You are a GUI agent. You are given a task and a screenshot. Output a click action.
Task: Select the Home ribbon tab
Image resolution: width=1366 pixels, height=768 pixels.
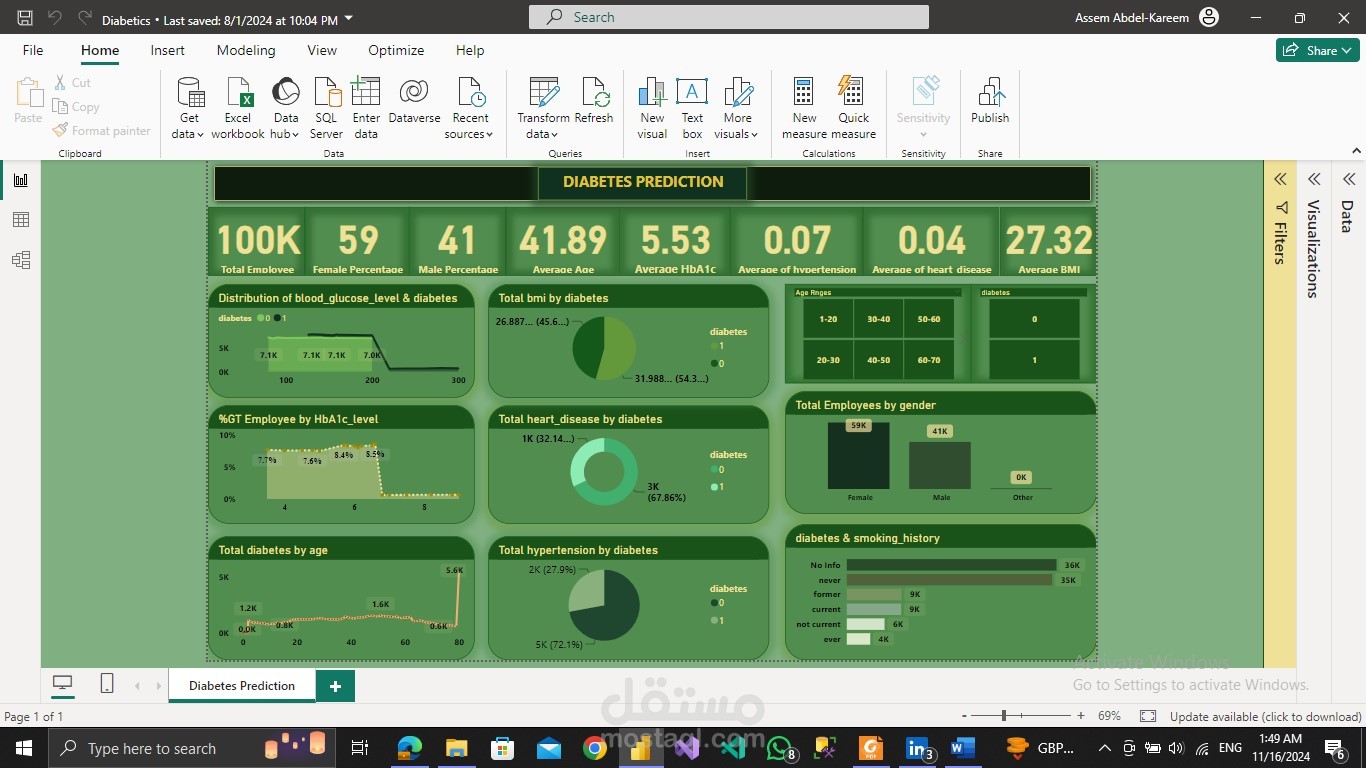(100, 50)
